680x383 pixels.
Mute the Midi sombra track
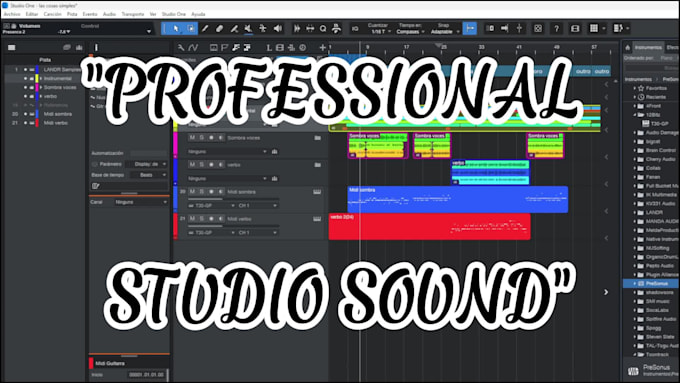(x=192, y=191)
